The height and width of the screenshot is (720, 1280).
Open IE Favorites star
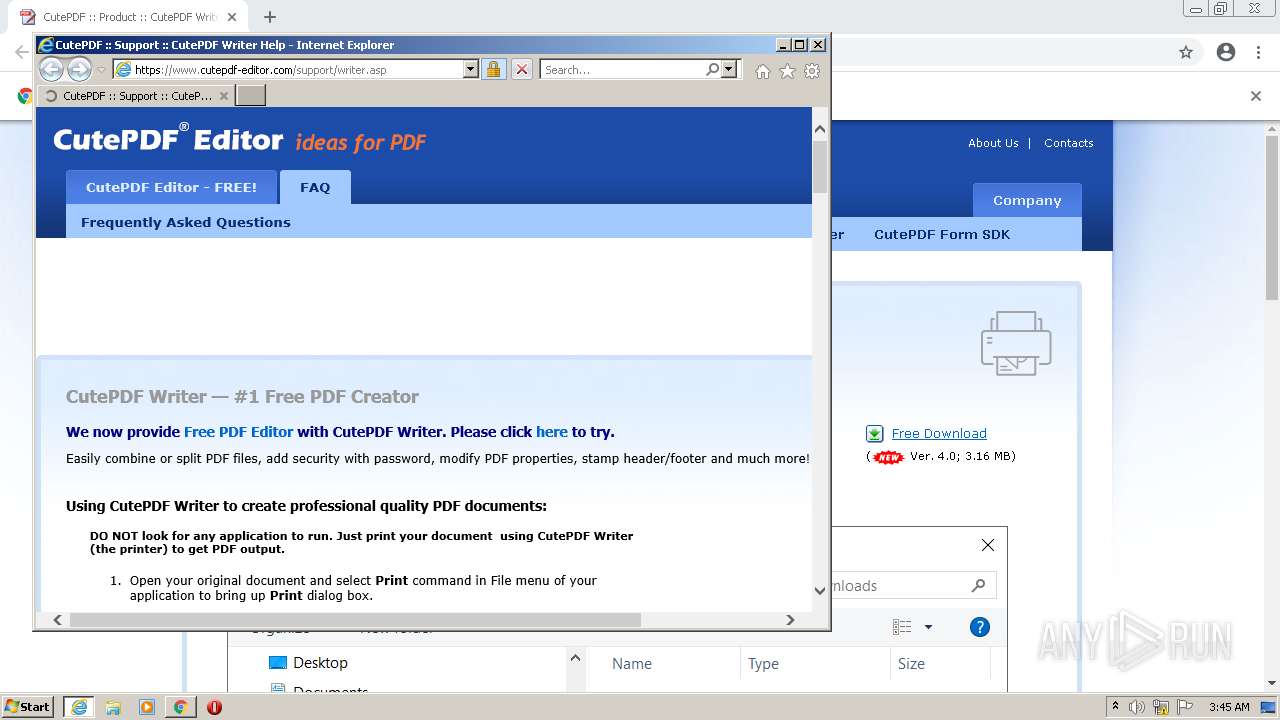[x=787, y=71]
